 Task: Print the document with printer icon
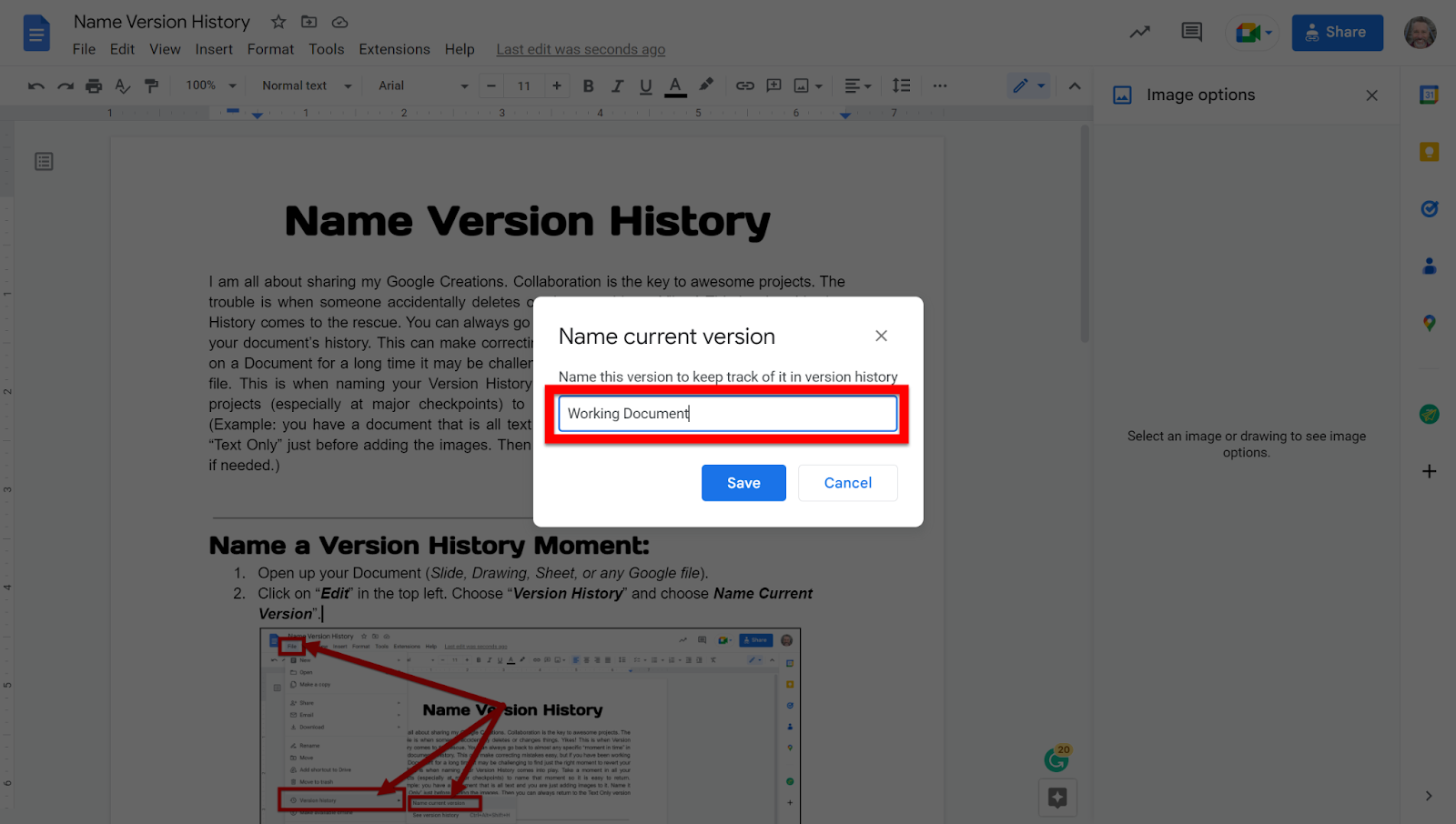point(94,85)
